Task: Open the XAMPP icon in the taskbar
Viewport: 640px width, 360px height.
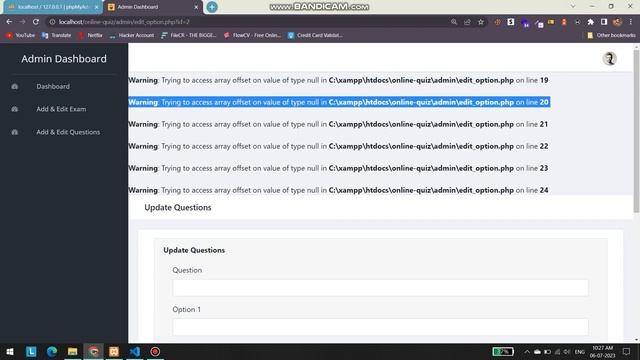Action: coord(114,351)
